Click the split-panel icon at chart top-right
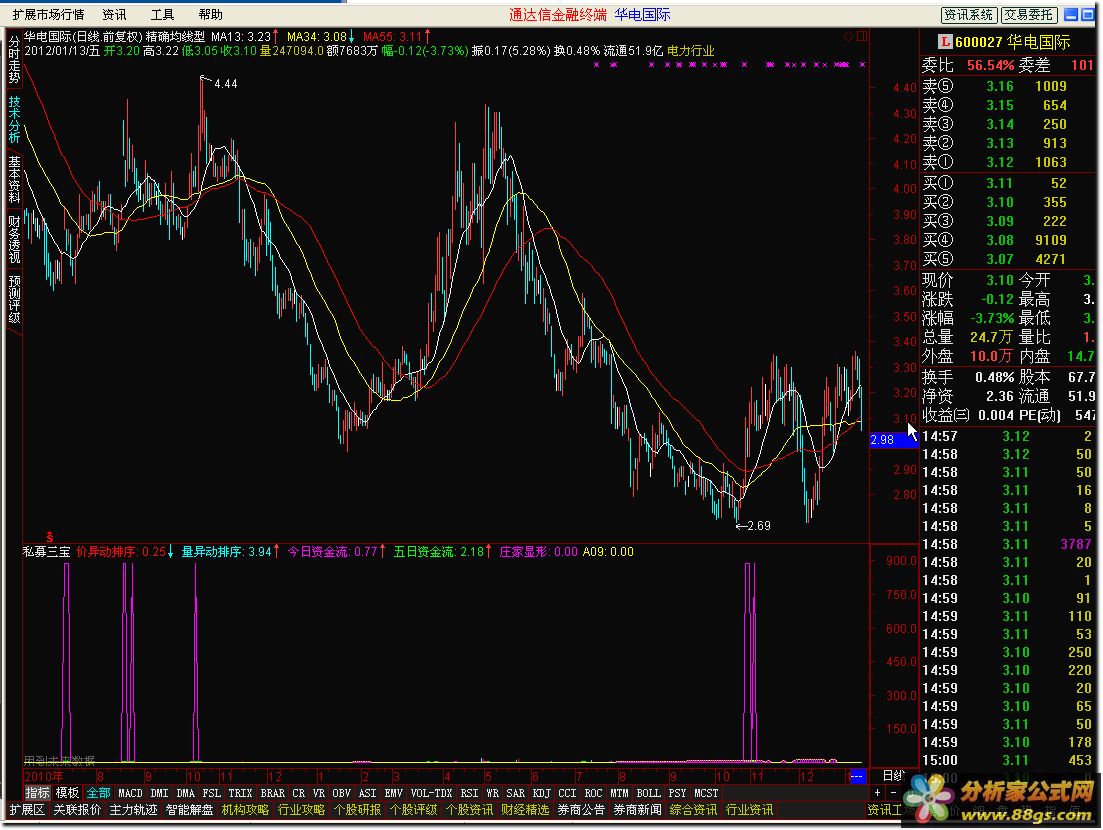The width and height of the screenshot is (1103, 830). click(860, 36)
